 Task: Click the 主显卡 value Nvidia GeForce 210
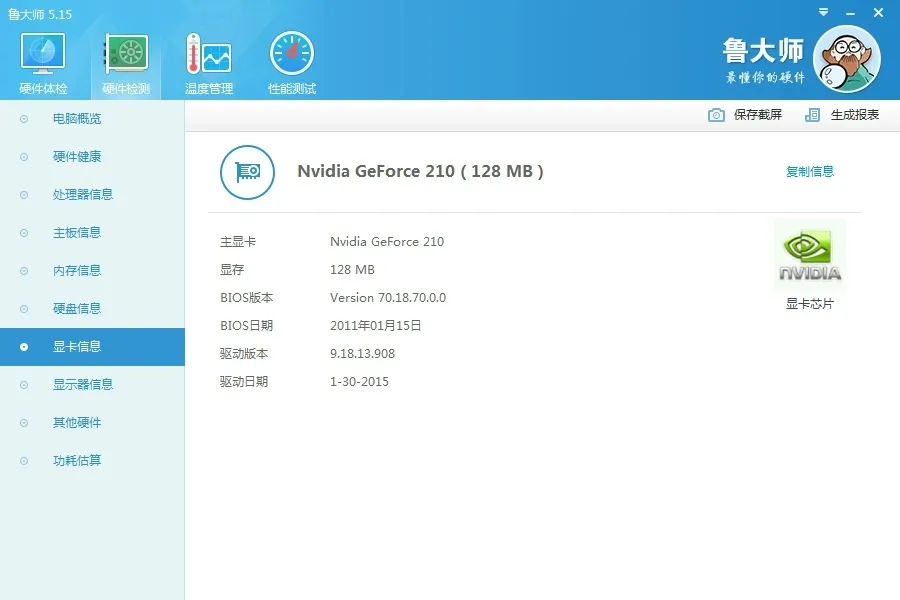pos(387,242)
